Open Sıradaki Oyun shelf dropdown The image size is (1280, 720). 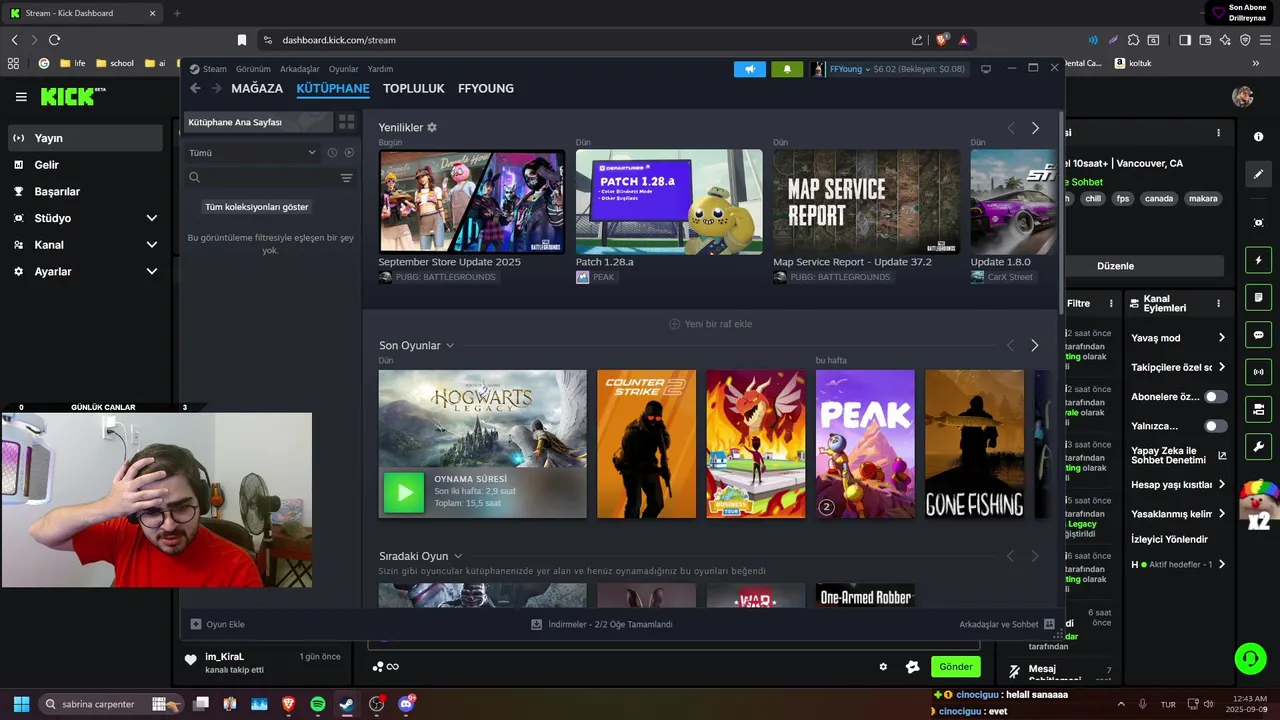click(x=458, y=556)
